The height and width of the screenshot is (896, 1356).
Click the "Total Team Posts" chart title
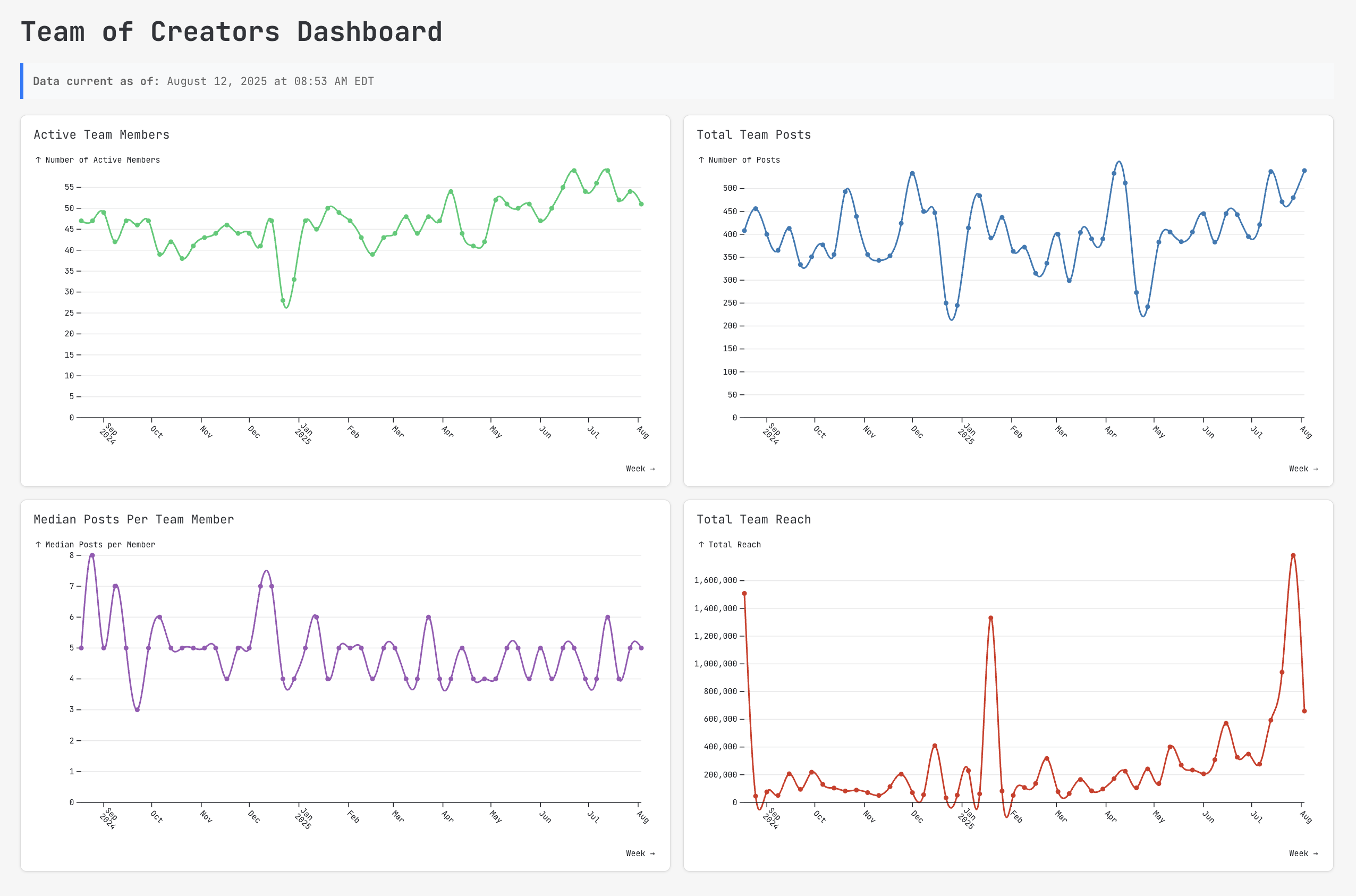point(754,134)
